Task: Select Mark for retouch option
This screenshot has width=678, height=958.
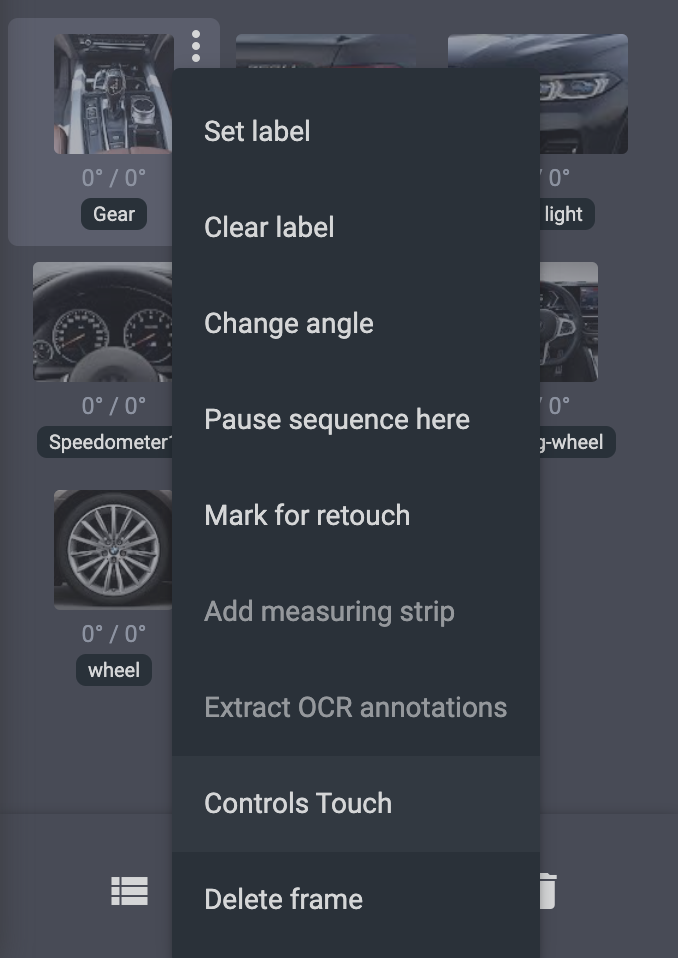Action: (307, 515)
